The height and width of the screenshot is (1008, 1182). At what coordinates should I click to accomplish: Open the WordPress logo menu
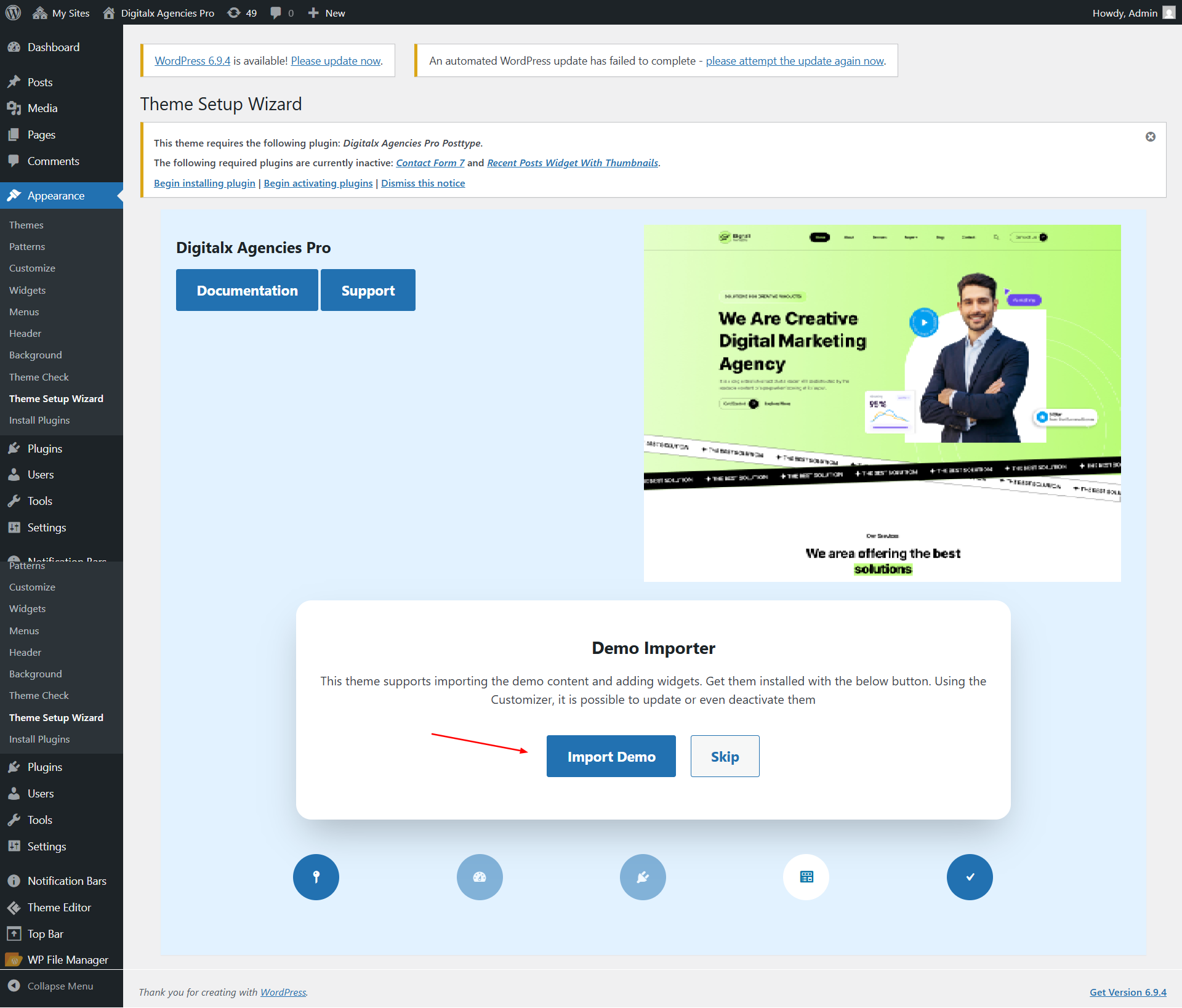pyautogui.click(x=13, y=12)
